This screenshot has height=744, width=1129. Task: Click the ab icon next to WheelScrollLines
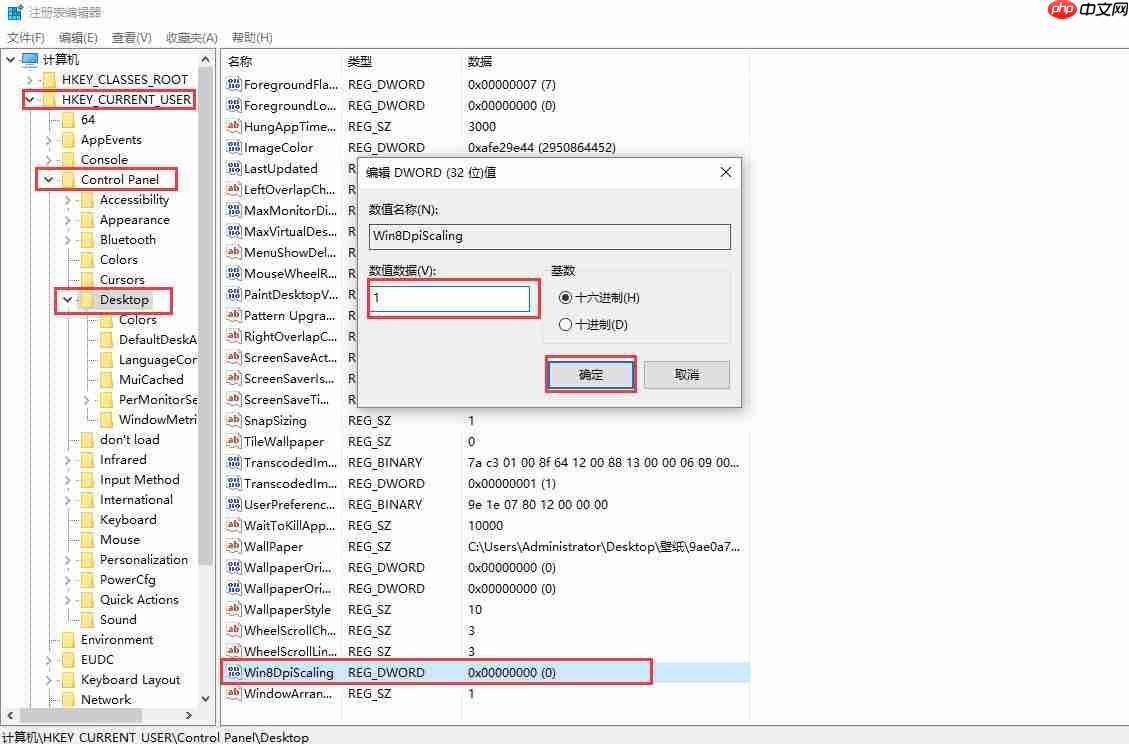tap(232, 651)
